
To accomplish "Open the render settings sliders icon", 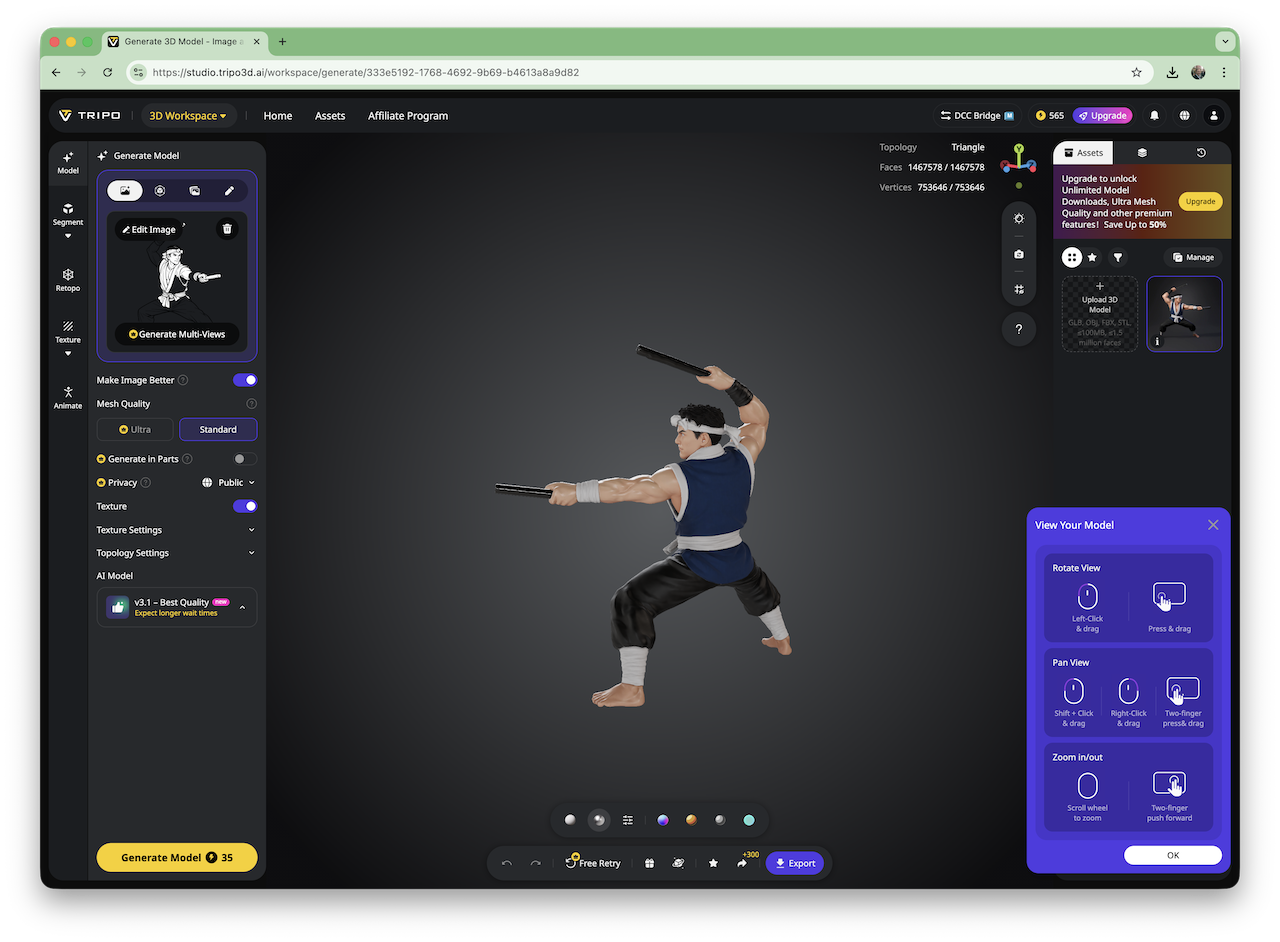I will 628,820.
